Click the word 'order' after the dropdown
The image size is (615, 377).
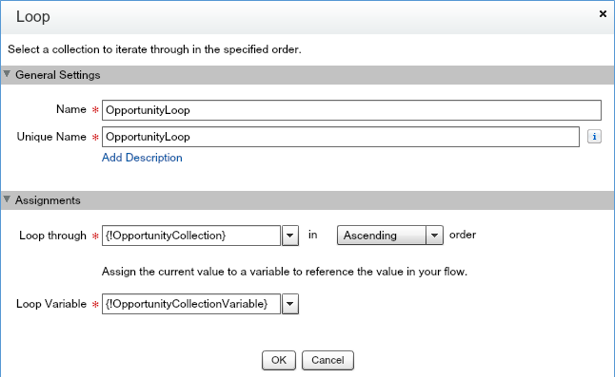click(x=462, y=235)
